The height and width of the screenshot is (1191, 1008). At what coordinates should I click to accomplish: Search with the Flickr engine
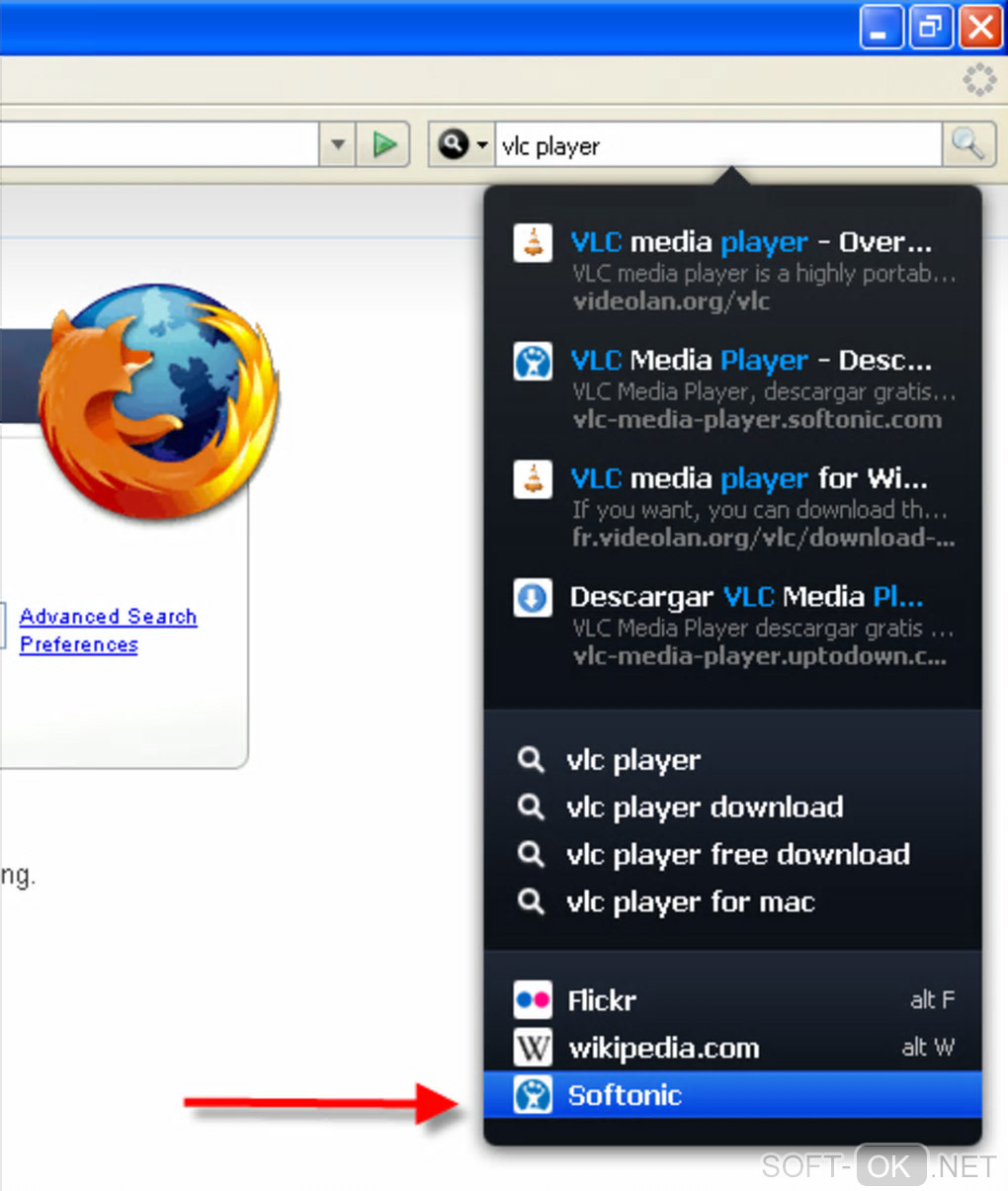(732, 1000)
